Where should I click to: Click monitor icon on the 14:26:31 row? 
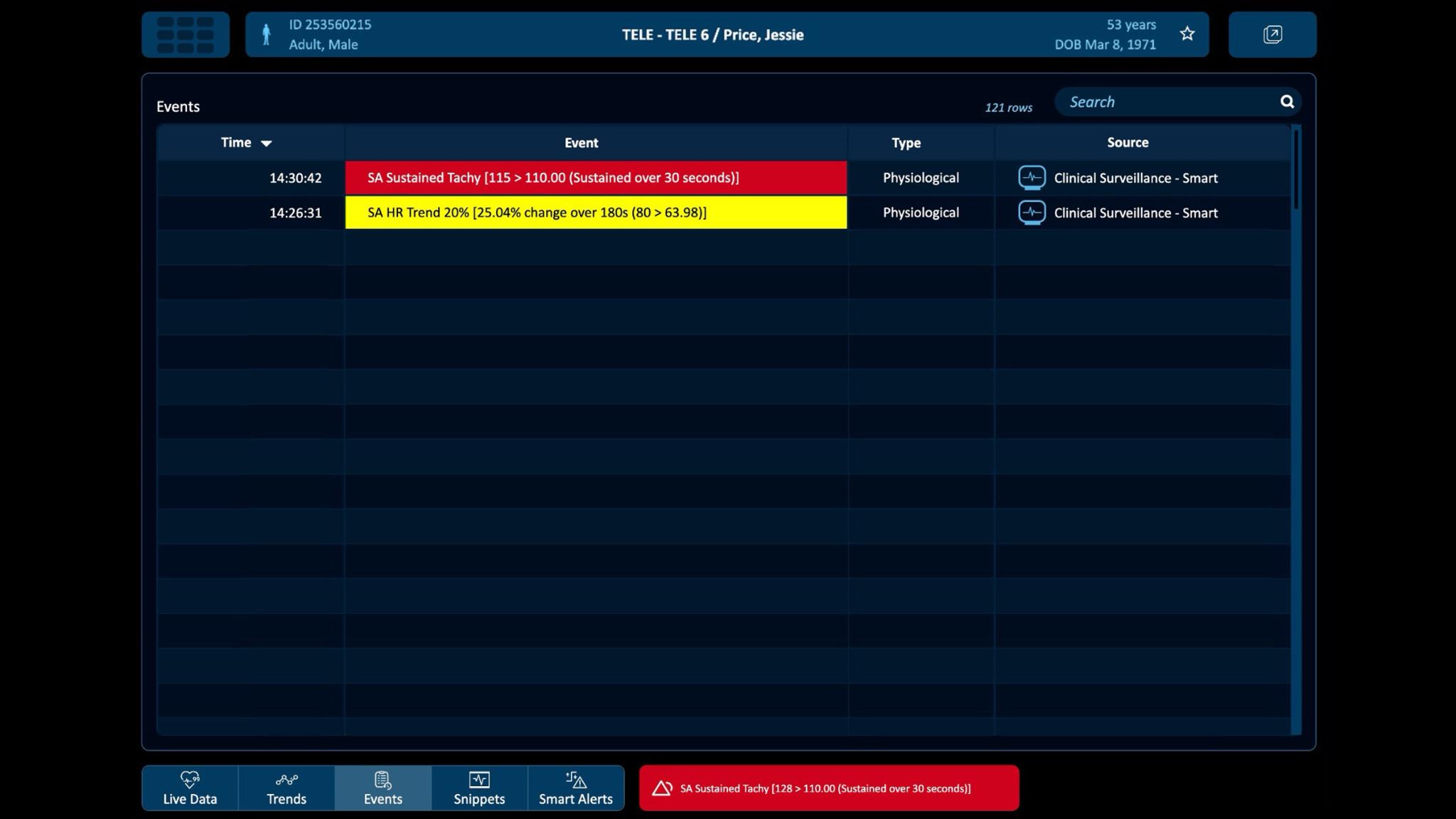1032,213
